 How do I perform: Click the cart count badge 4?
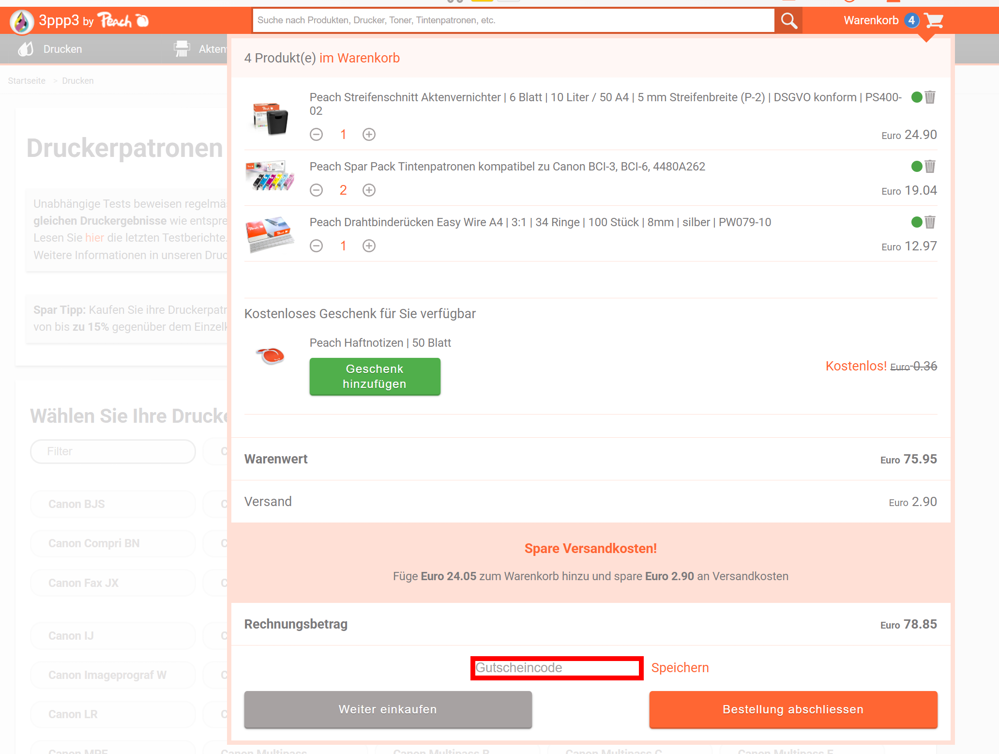point(912,20)
